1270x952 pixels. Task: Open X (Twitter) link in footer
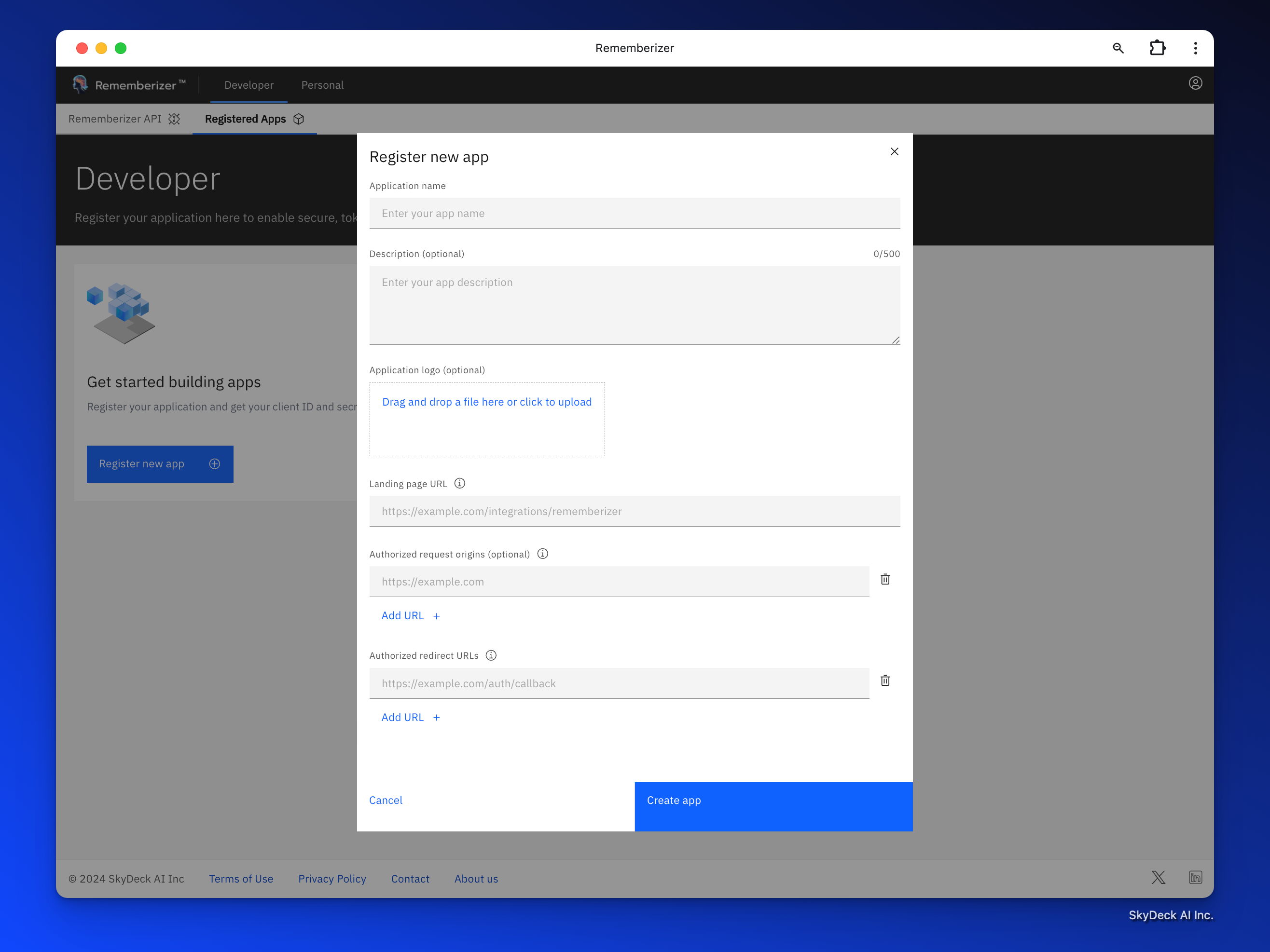coord(1158,877)
